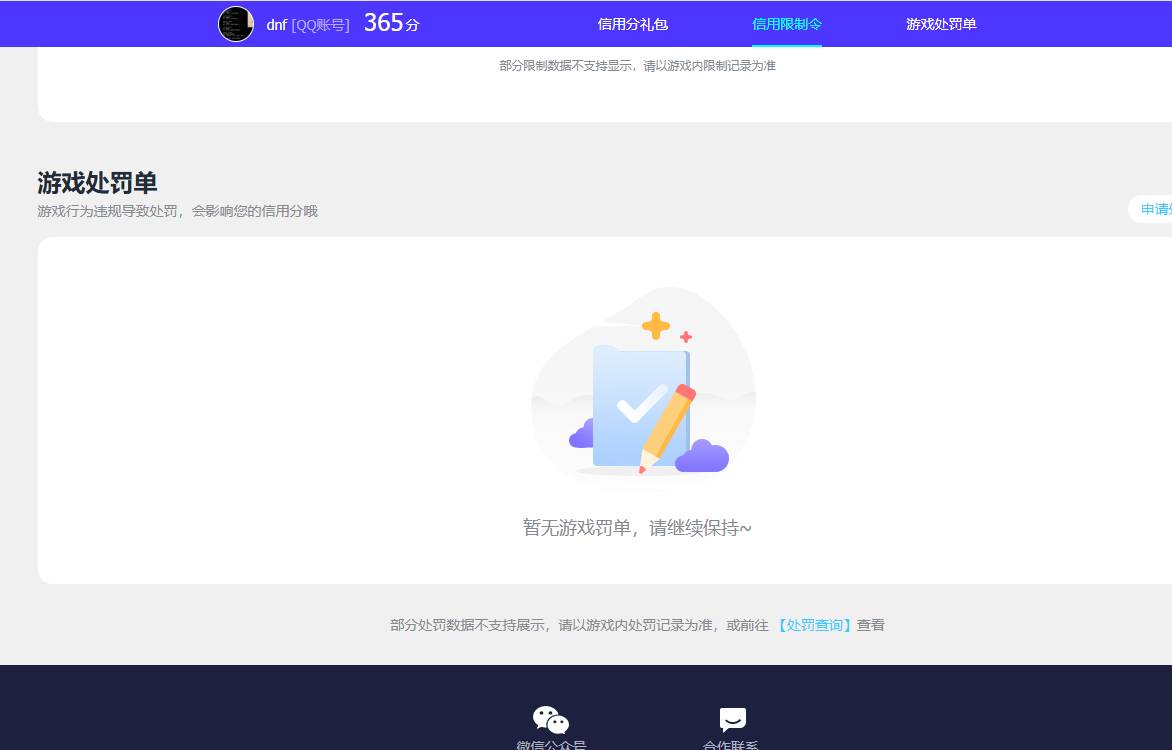Select the highlighted 信用限制令 tab
Image resolution: width=1172 pixels, height=750 pixels.
point(787,24)
